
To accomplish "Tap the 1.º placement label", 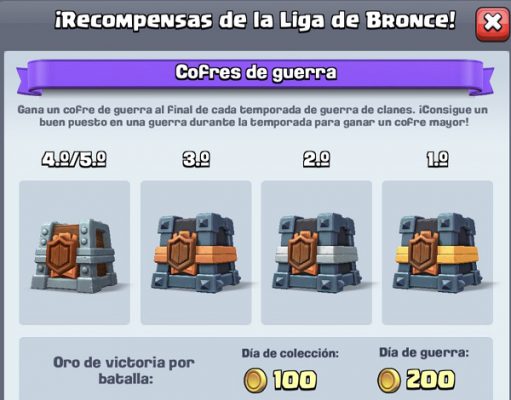I will point(437,159).
